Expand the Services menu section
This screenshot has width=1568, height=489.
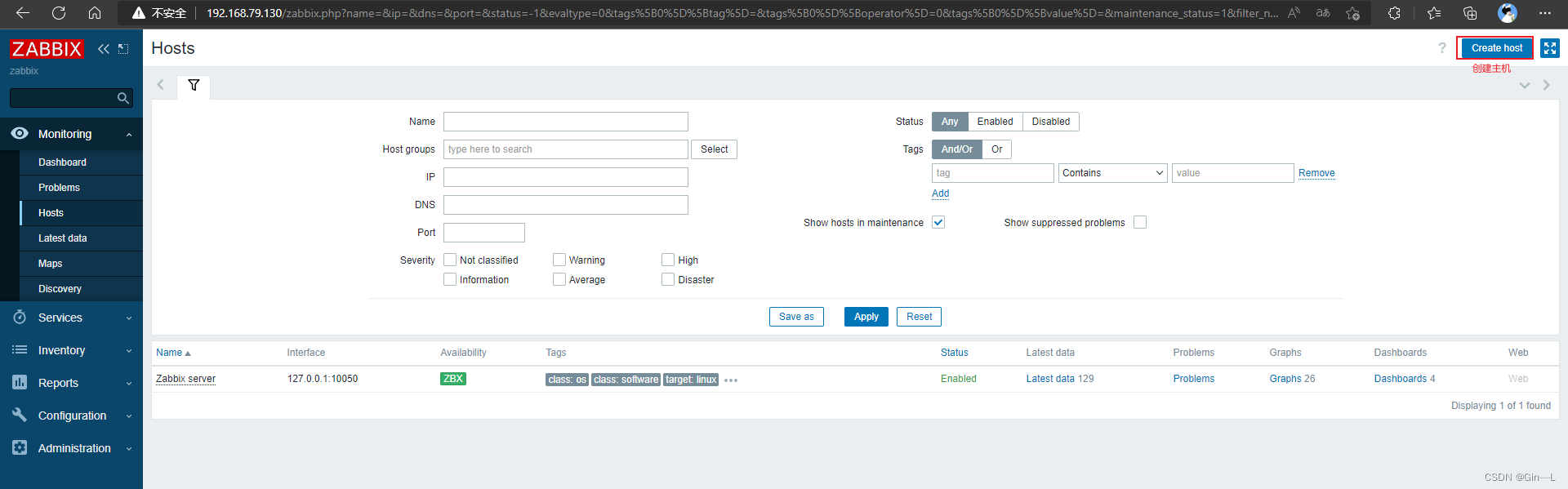click(x=71, y=318)
